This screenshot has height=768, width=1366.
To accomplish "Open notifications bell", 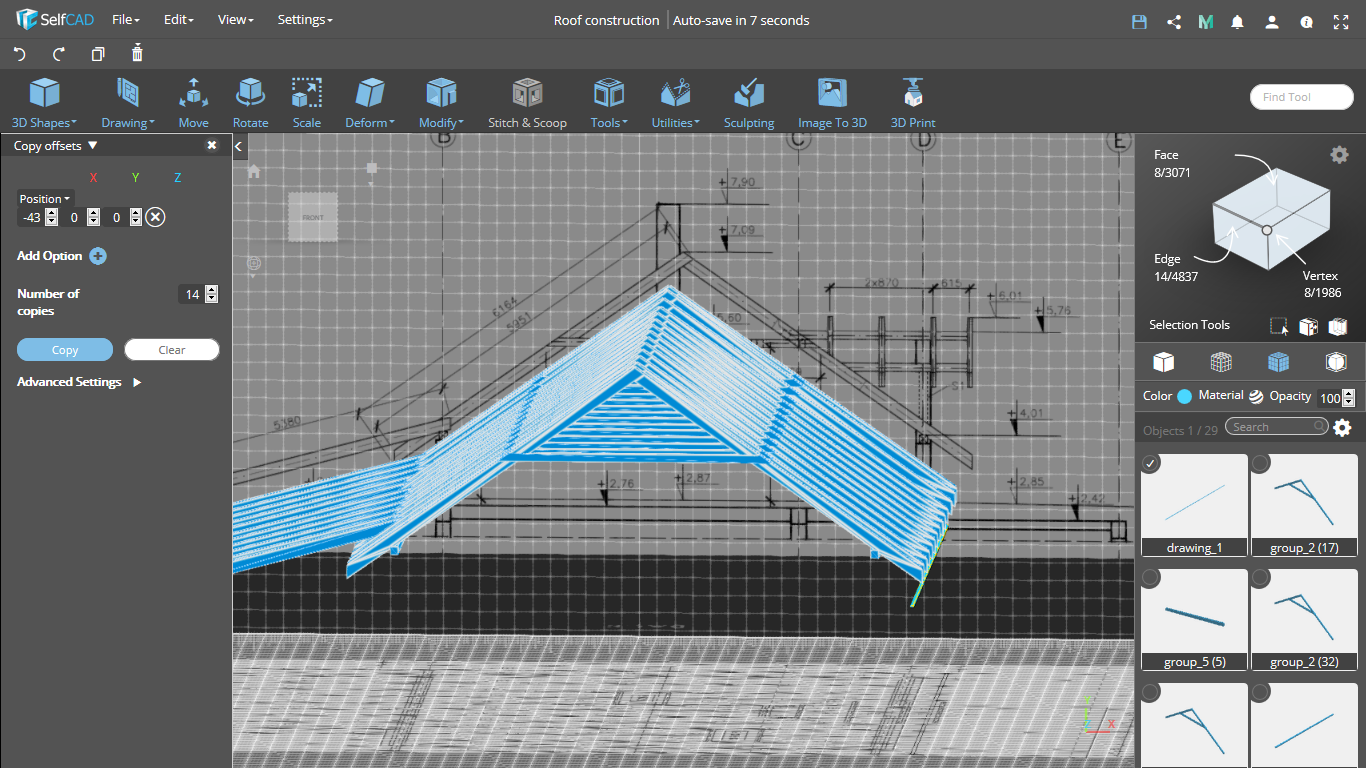I will point(1238,21).
